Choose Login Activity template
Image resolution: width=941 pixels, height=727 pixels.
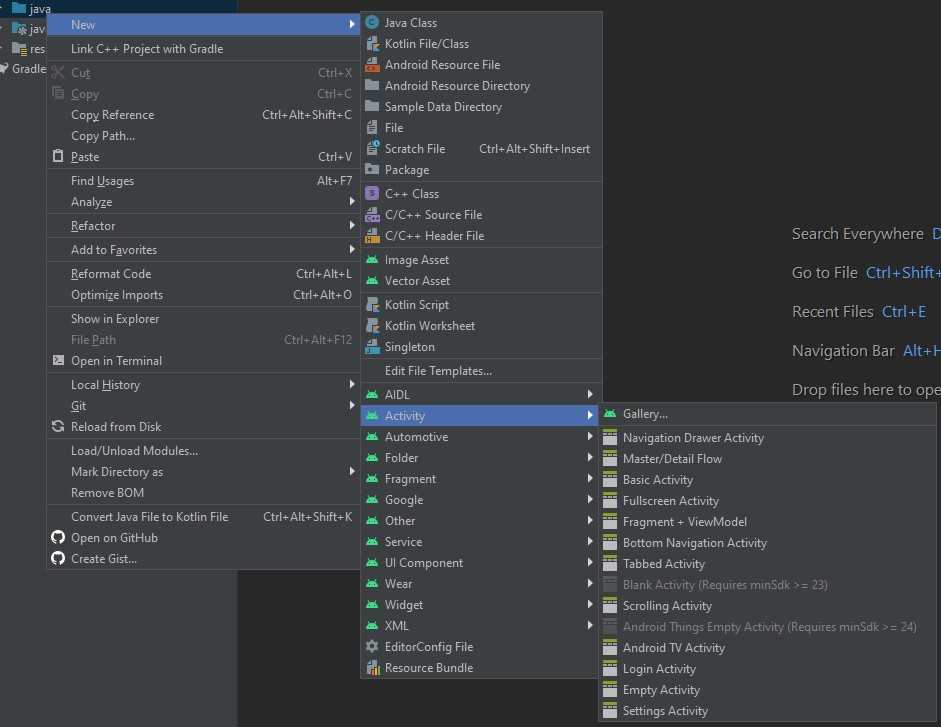(x=659, y=668)
